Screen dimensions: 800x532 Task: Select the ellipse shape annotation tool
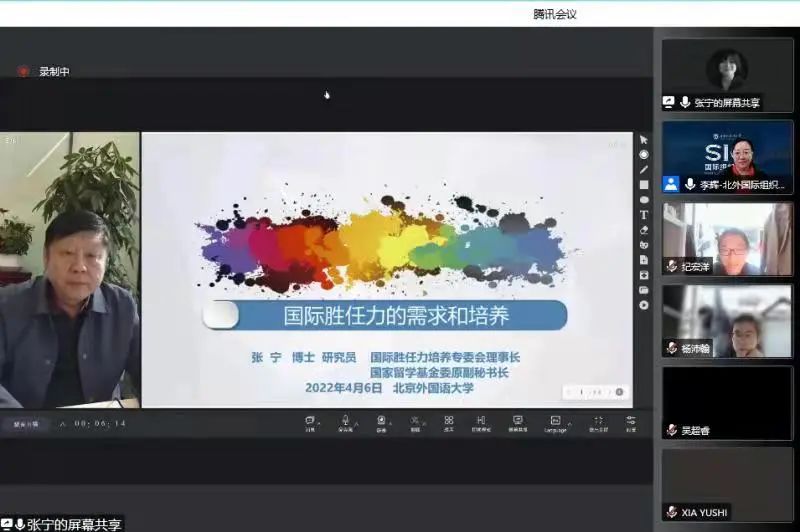(644, 200)
